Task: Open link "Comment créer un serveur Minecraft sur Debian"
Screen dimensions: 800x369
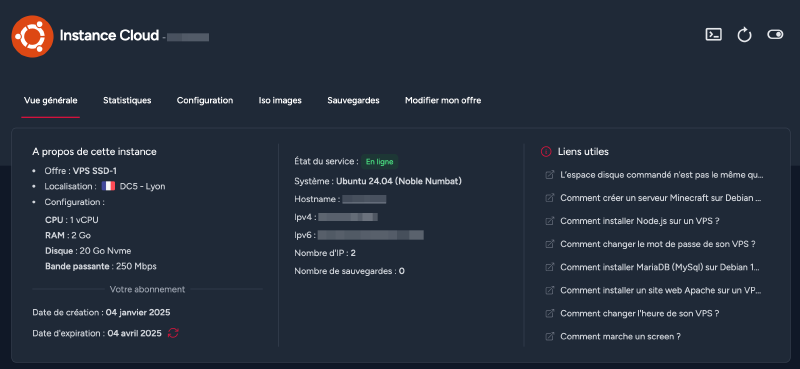Action: click(661, 198)
